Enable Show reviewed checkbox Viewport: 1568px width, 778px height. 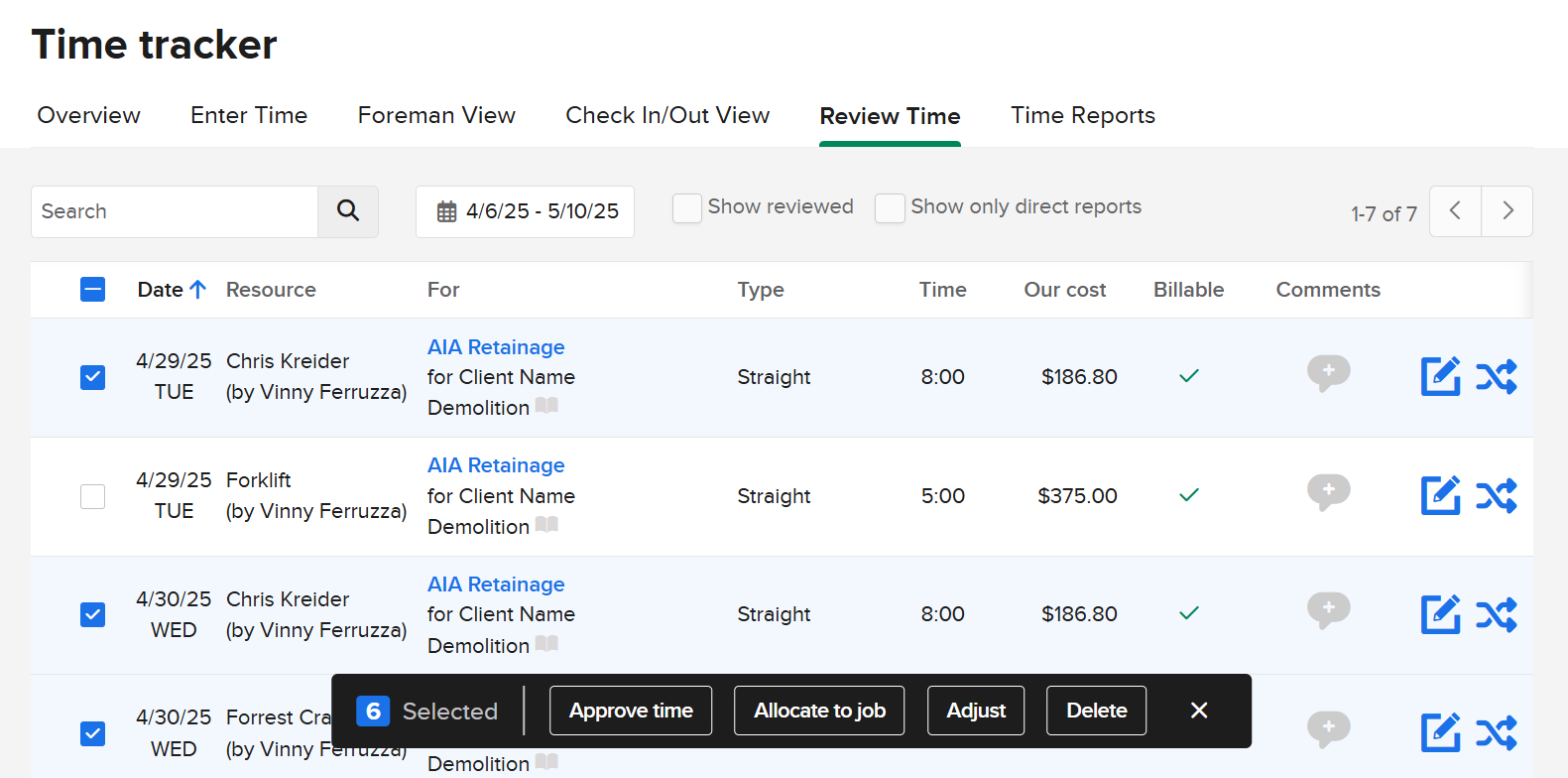pos(686,208)
